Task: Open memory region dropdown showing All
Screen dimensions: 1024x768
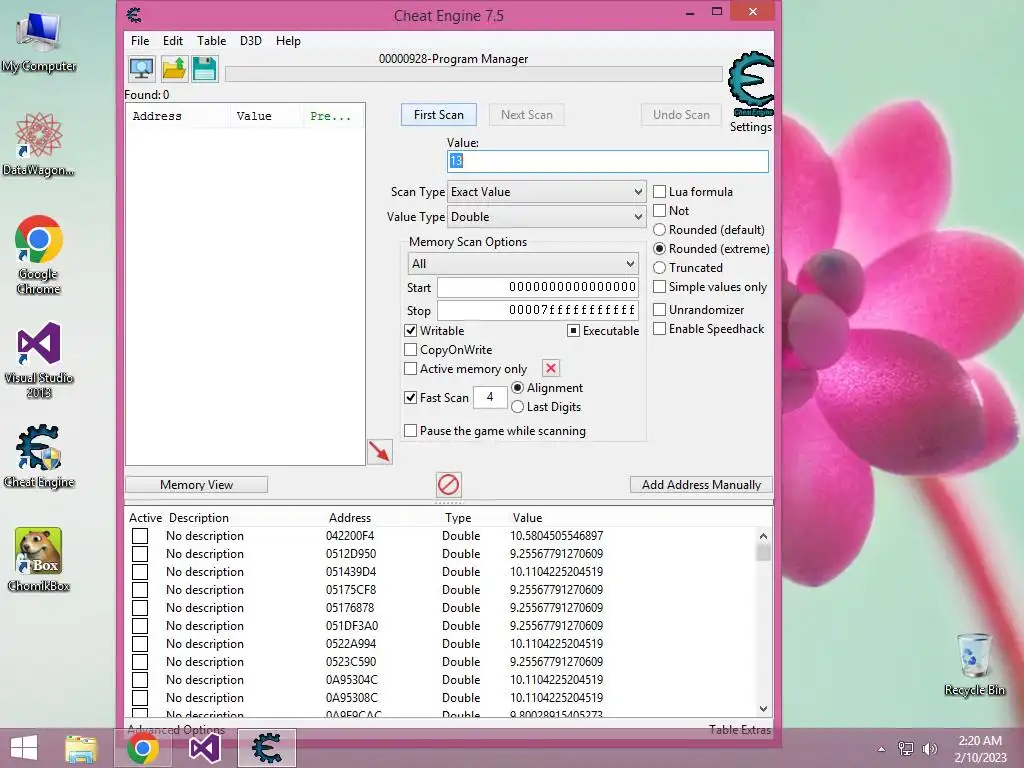Action: [x=522, y=263]
